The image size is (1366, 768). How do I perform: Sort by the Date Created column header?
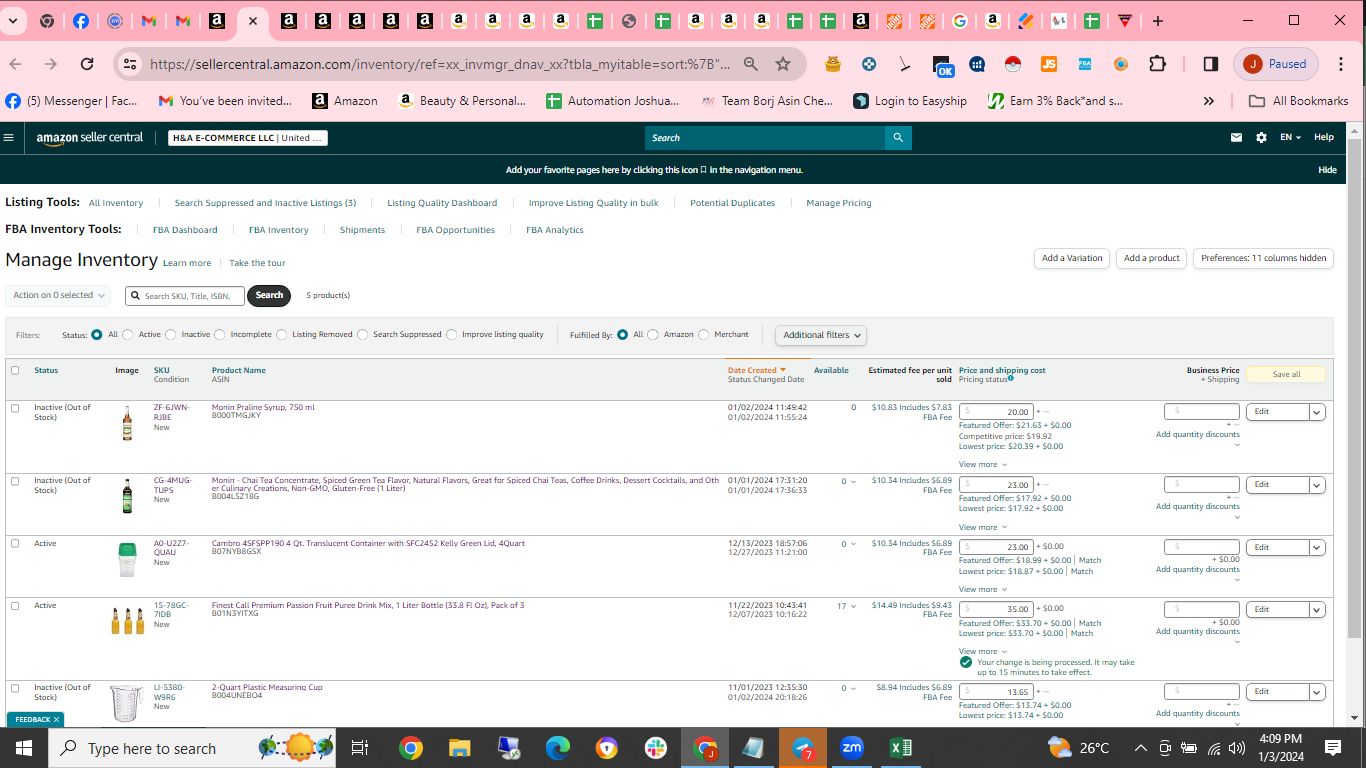[x=757, y=370]
